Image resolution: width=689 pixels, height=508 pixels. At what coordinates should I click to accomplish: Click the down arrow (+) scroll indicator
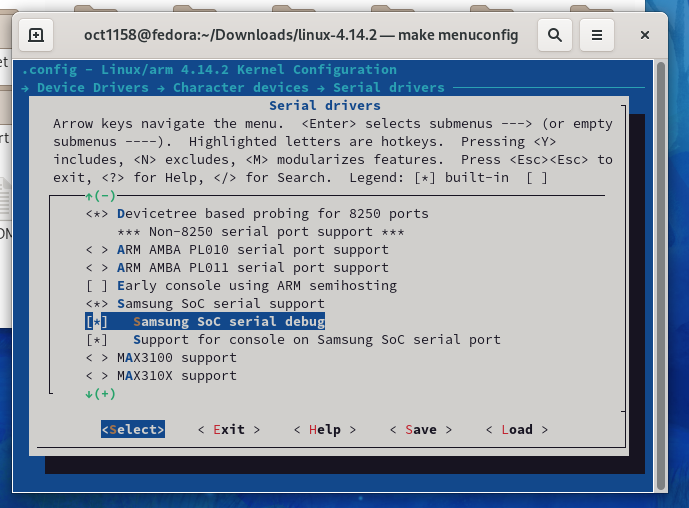click(x=101, y=394)
